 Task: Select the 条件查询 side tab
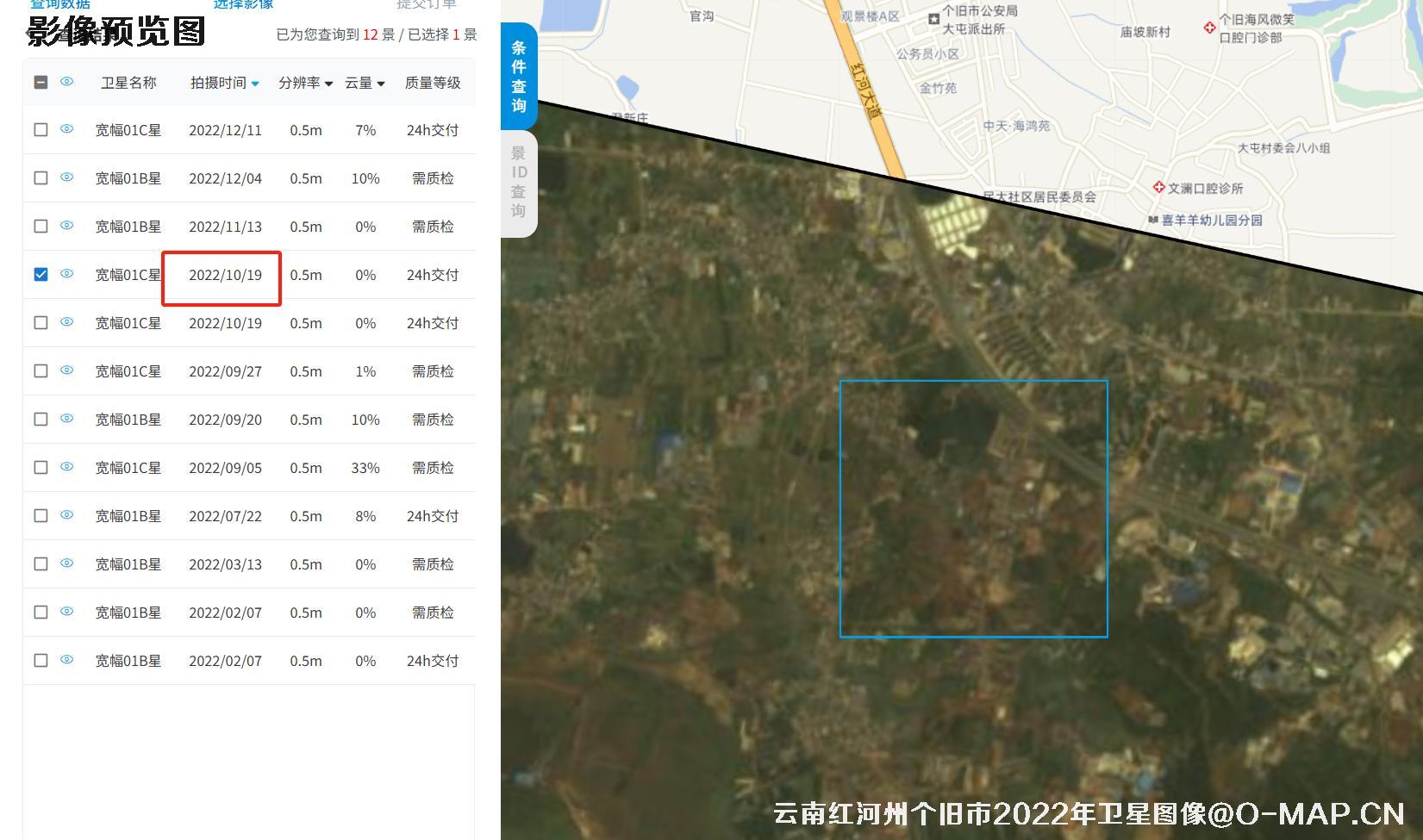(x=518, y=77)
